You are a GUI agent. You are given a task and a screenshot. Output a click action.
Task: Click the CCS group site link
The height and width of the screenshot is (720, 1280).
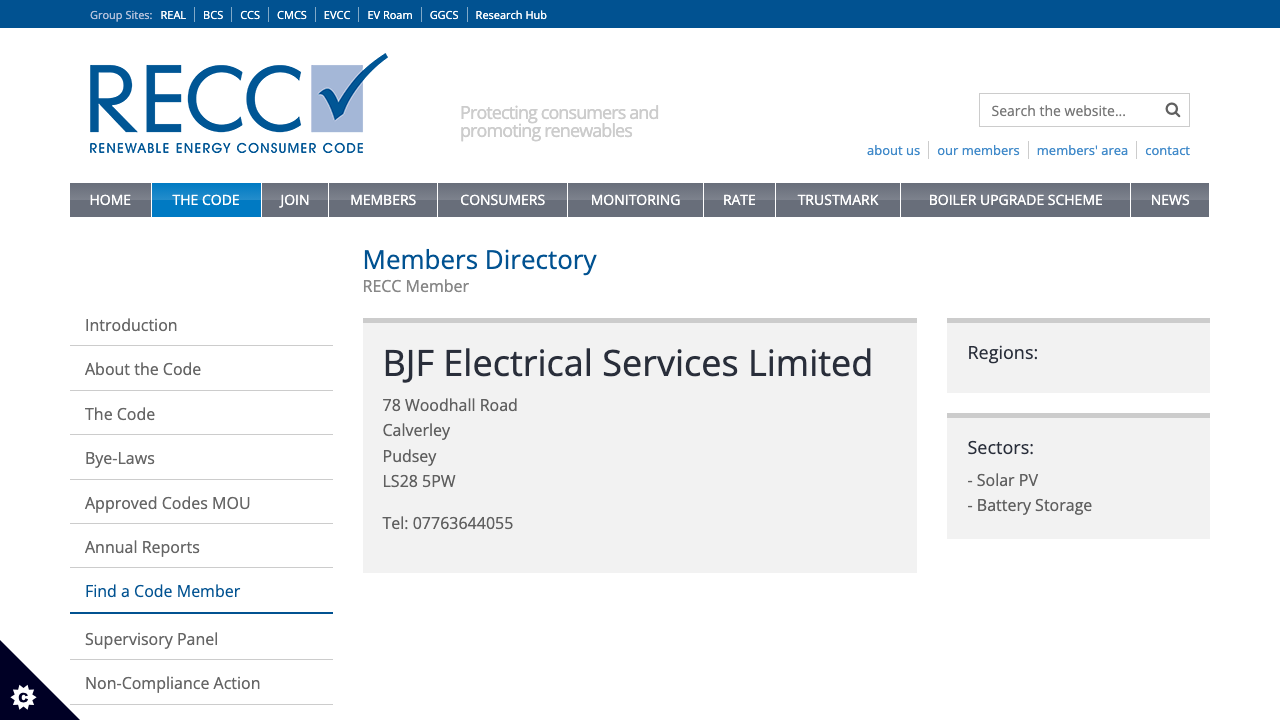pos(250,14)
